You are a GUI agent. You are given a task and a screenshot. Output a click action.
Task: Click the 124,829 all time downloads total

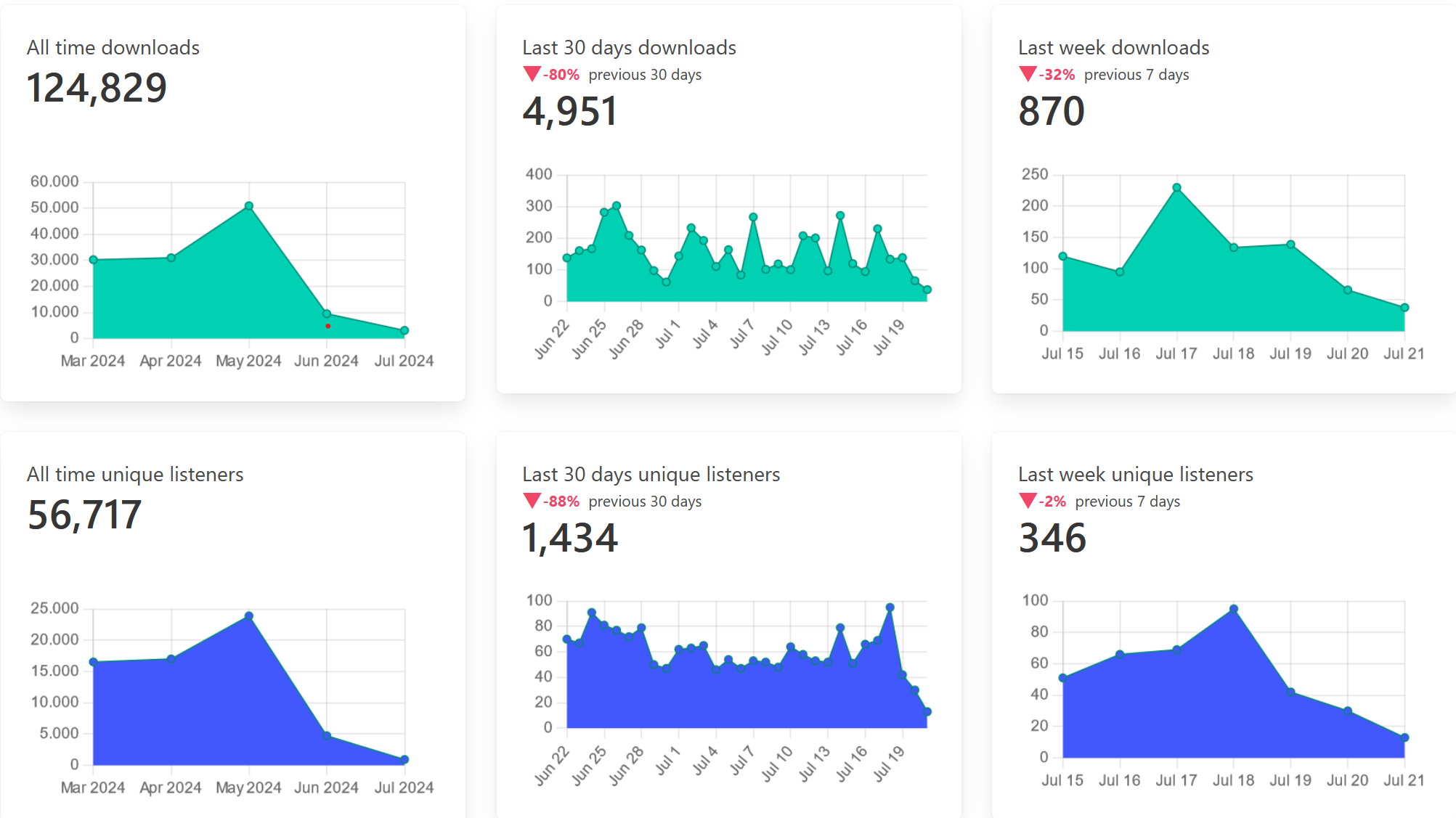(x=97, y=89)
